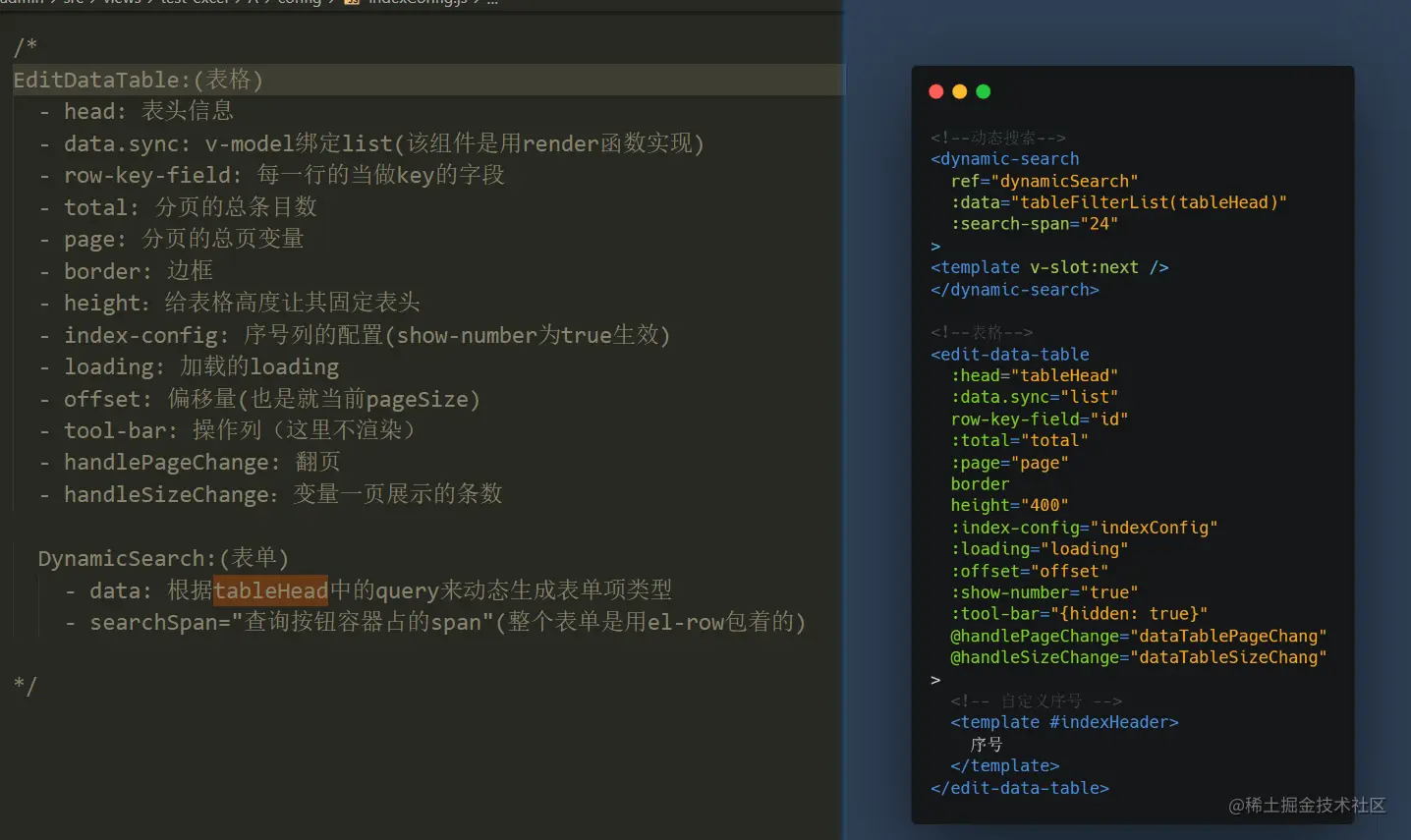Screen dimensions: 1411x840
Task: Click the ':data="tableFilterList(tableHead)"' attribute line
Action: click(1119, 202)
